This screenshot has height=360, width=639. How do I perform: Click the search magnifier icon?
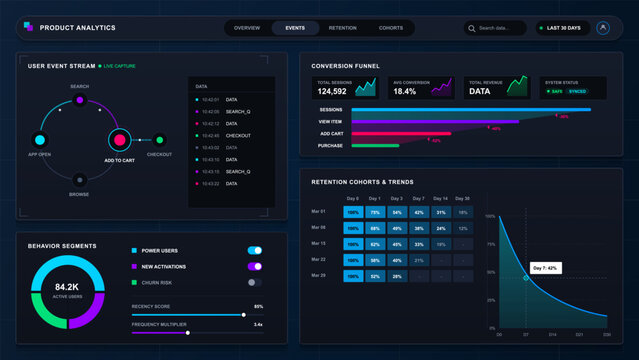point(472,28)
